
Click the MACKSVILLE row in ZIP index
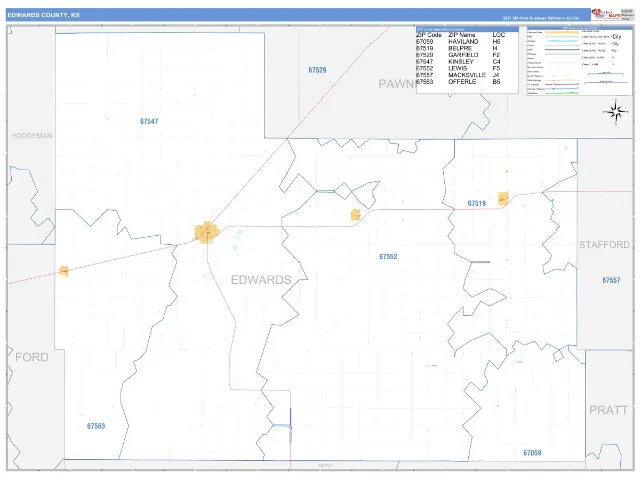point(461,75)
